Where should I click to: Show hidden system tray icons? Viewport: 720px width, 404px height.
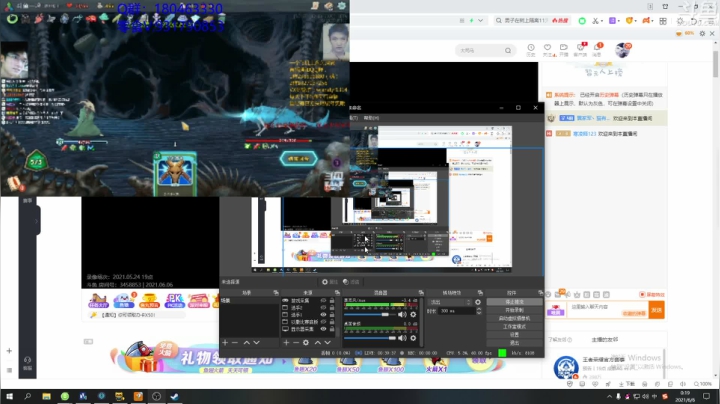point(609,396)
